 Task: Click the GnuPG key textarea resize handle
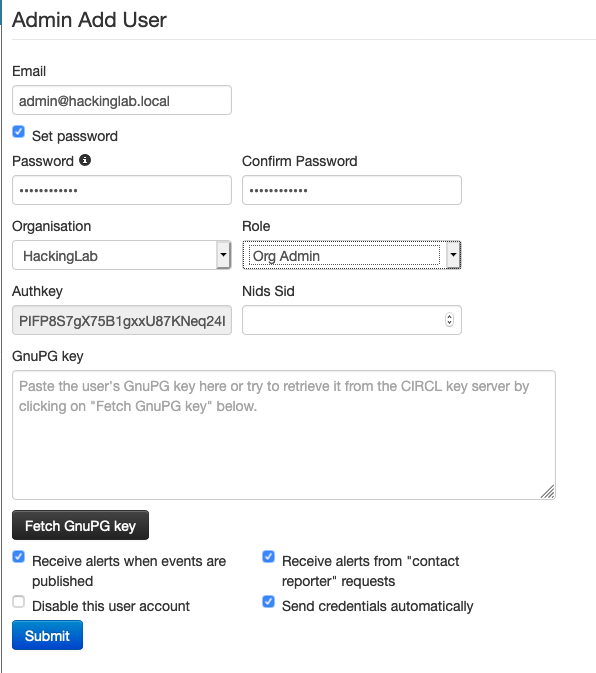click(x=548, y=491)
